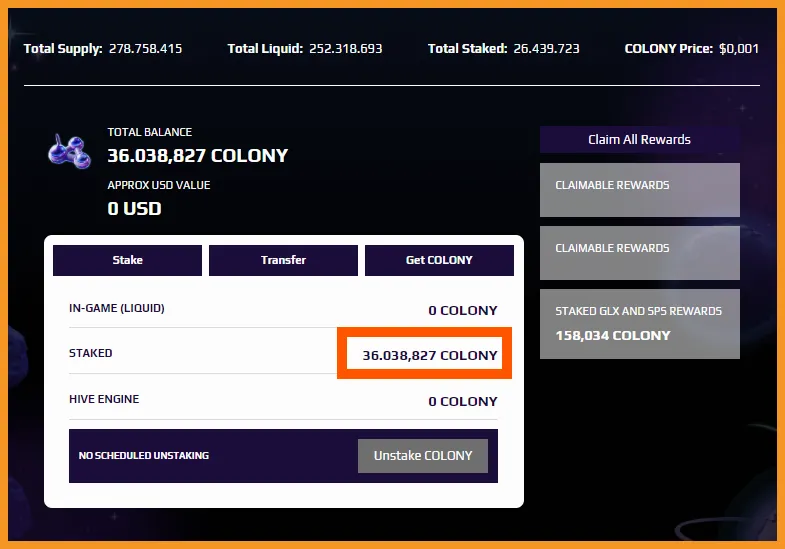
Task: Click the Staked GLX and SPS Rewards card
Action: tap(639, 324)
